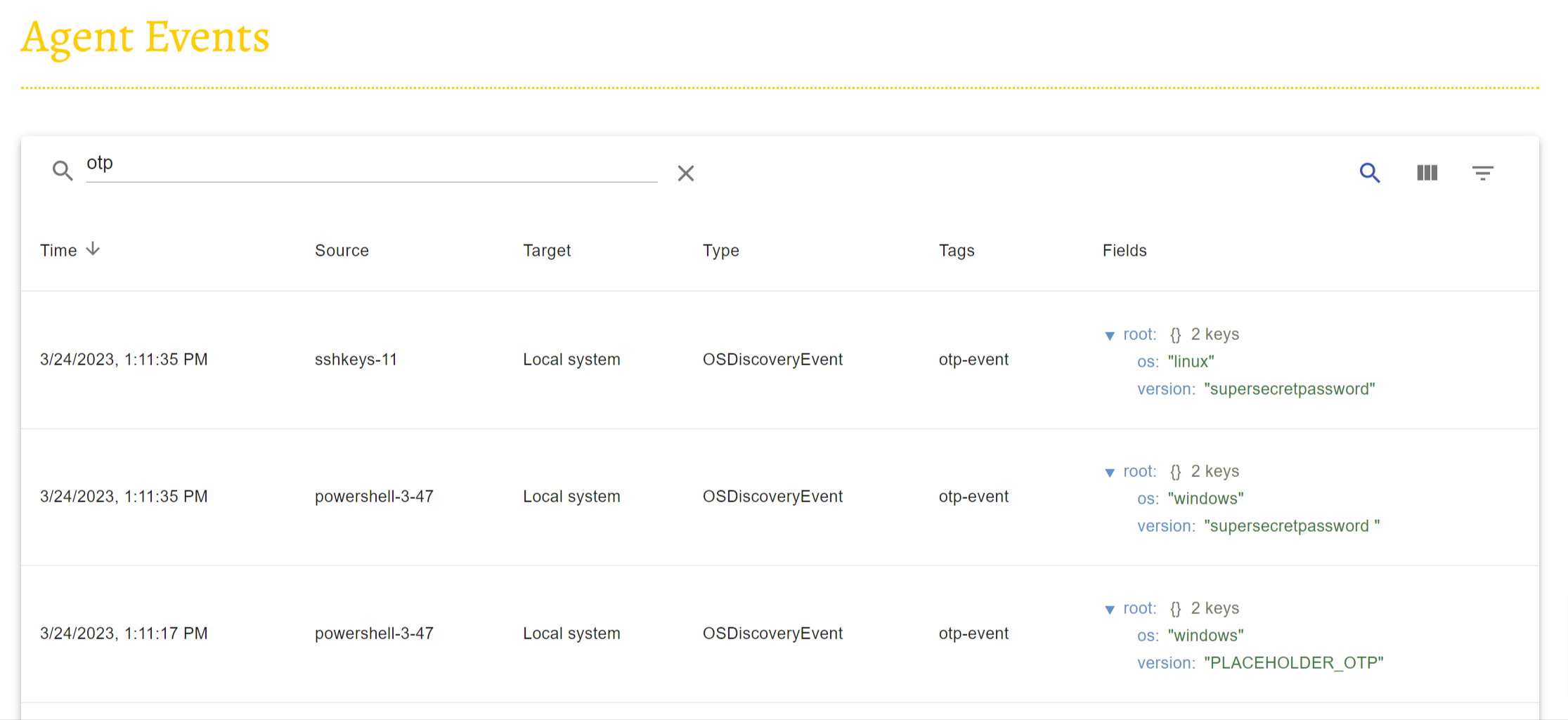Toggle the sort arrow beside Time
The image size is (1568, 720).
[93, 249]
